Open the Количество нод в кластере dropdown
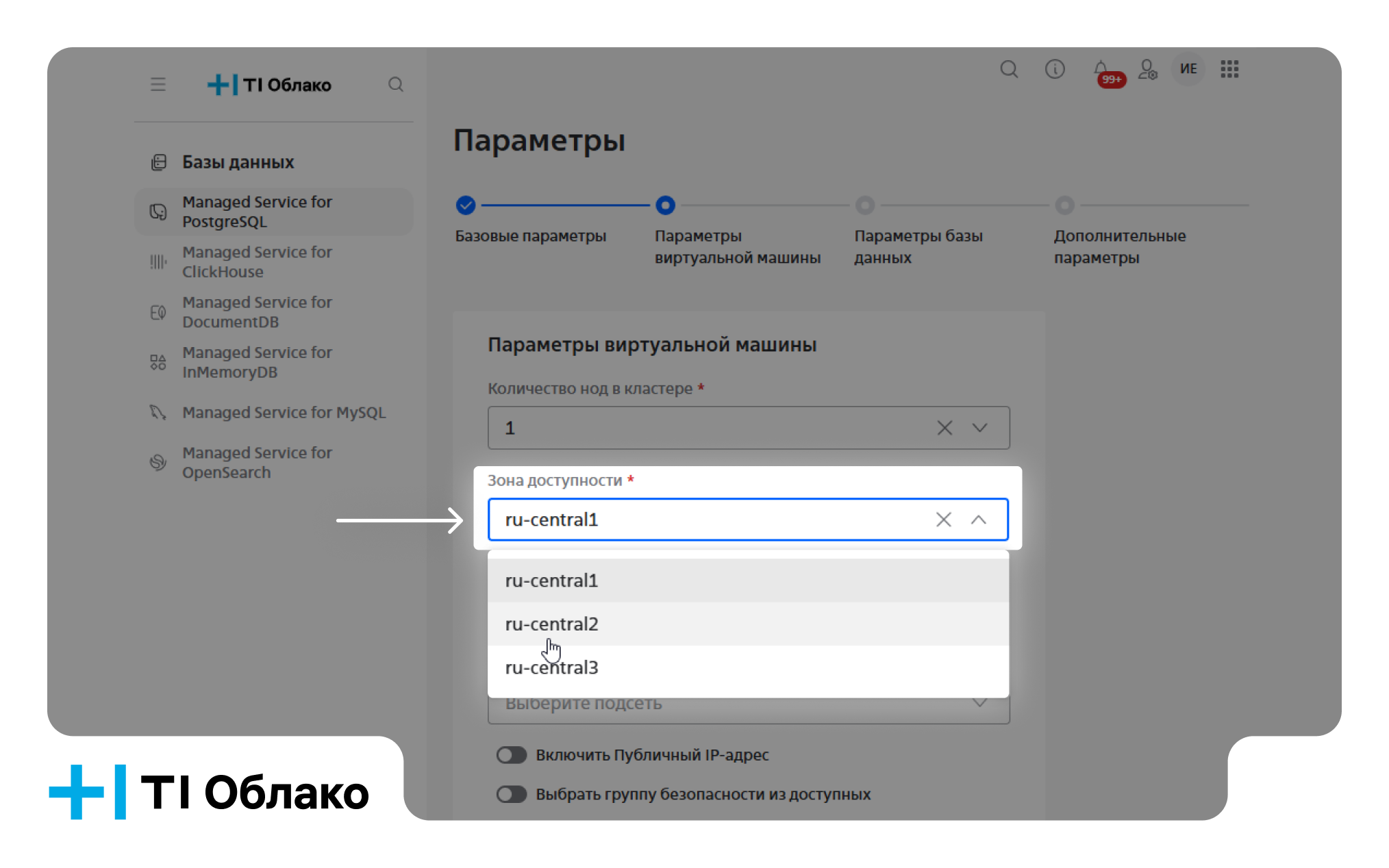1389x868 pixels. coord(979,427)
